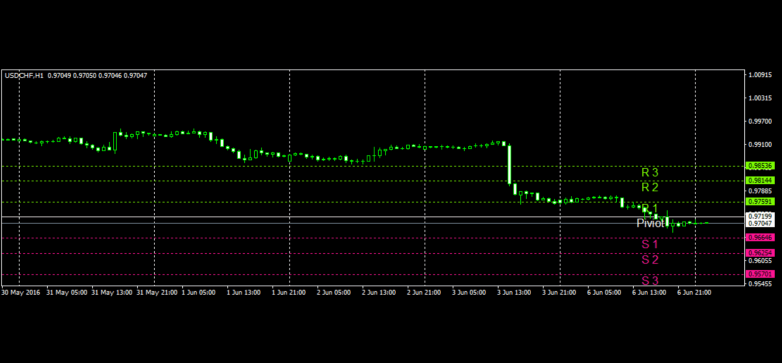Click the 2 Jun 05:00 time label

[x=334, y=293]
